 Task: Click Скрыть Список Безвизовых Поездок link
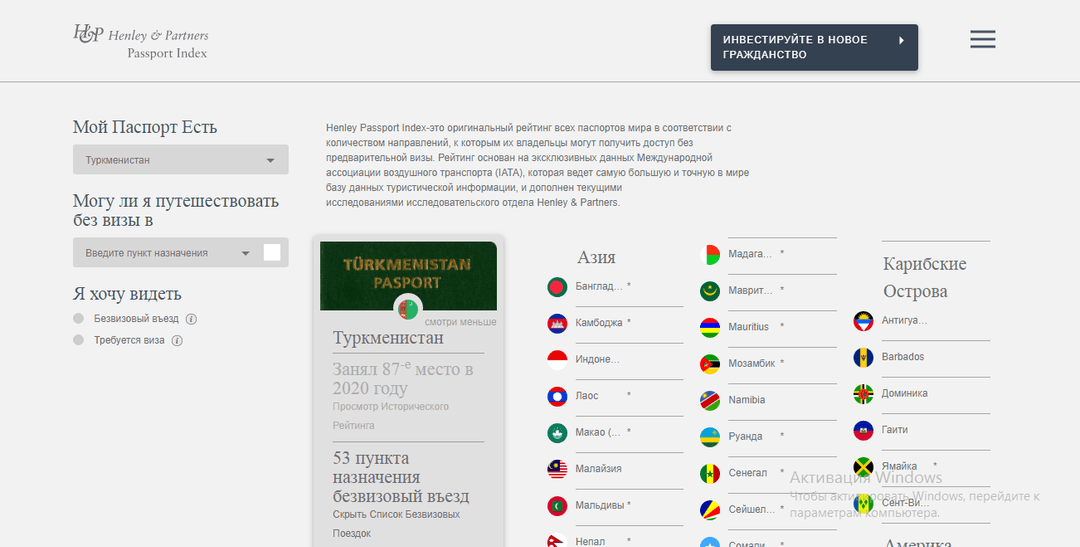click(x=396, y=524)
